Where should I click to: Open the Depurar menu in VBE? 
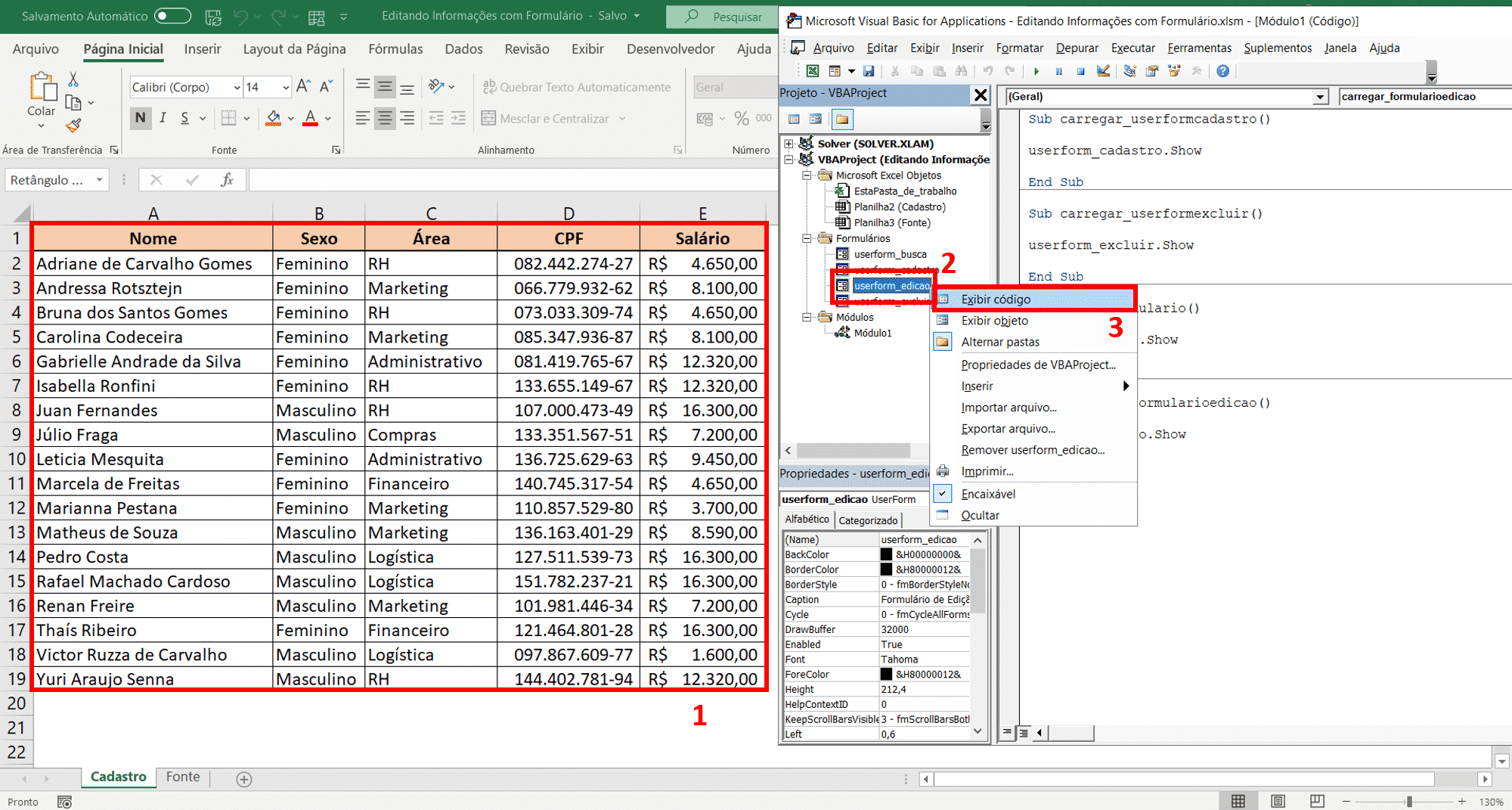coord(1077,48)
